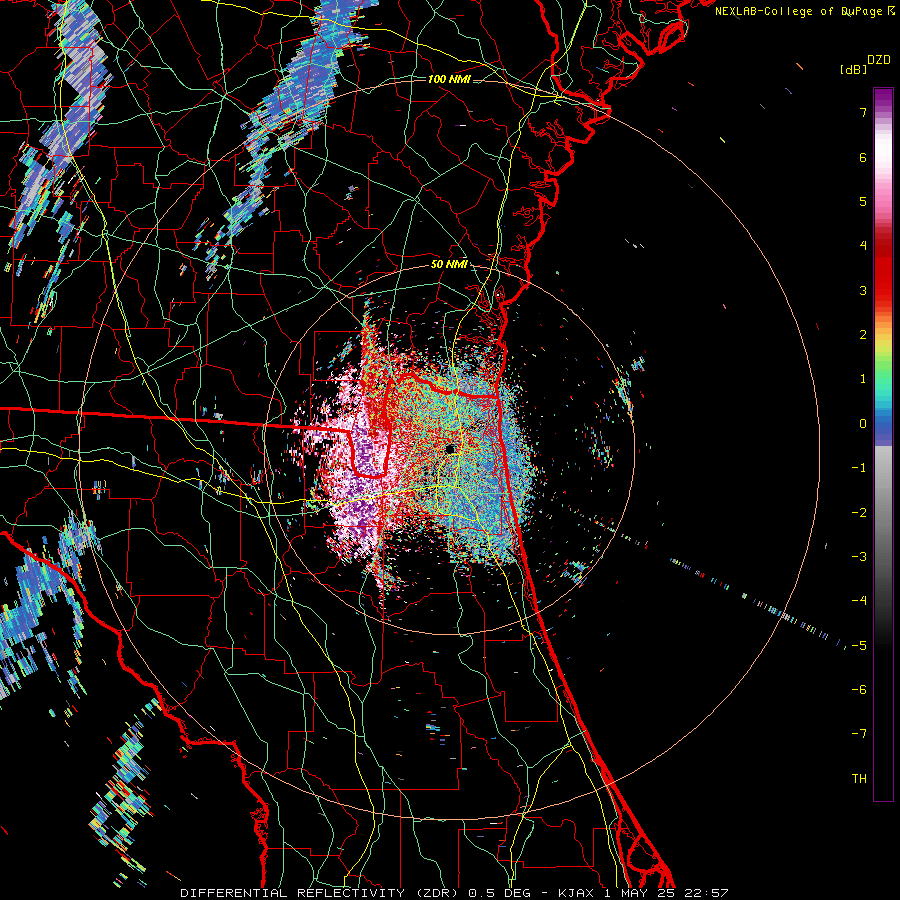Click the 4 dB legend tick label
The image size is (900, 900).
(863, 246)
